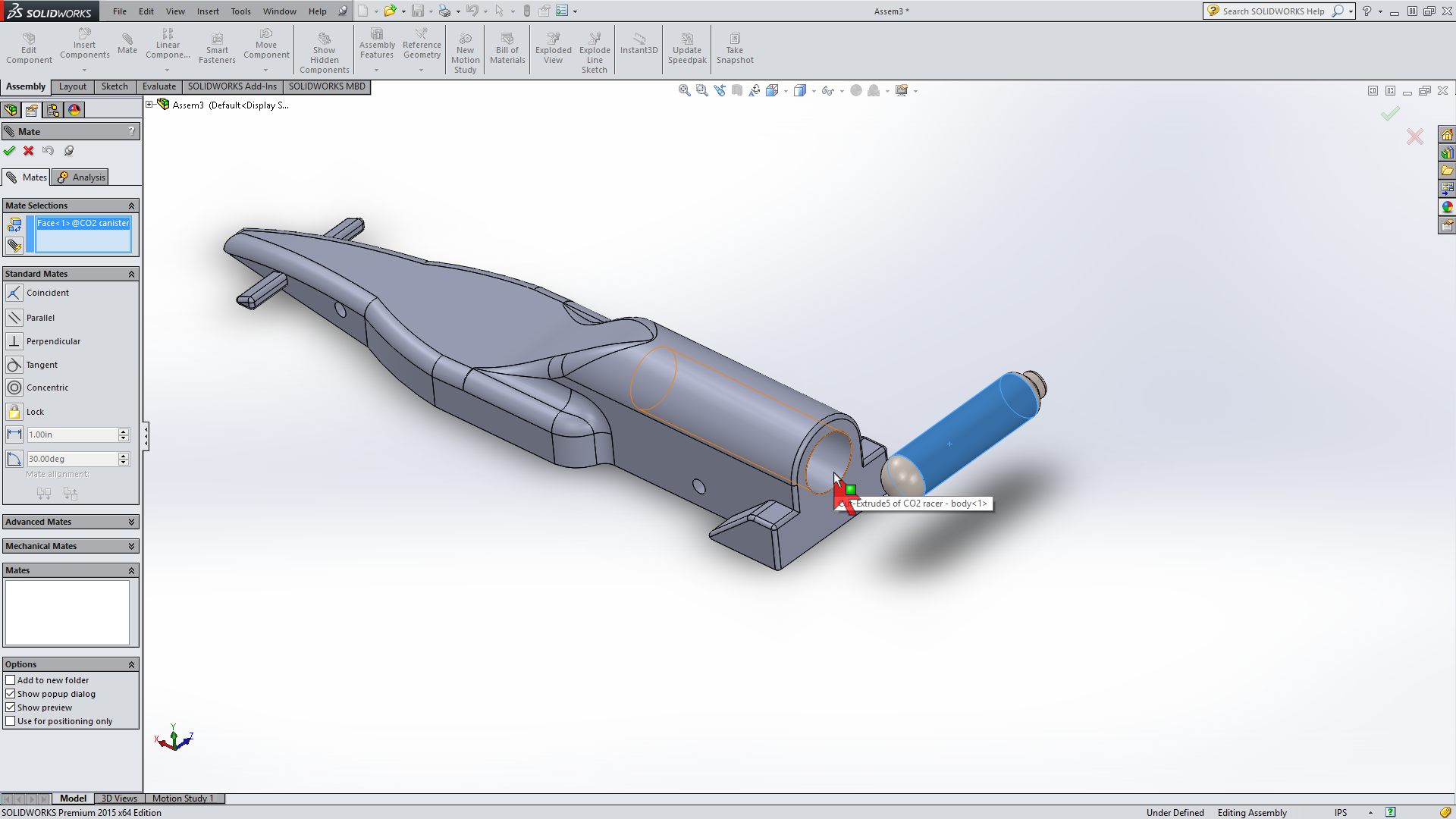1456x819 pixels.
Task: Open the New Motion Study tool
Action: [x=465, y=49]
